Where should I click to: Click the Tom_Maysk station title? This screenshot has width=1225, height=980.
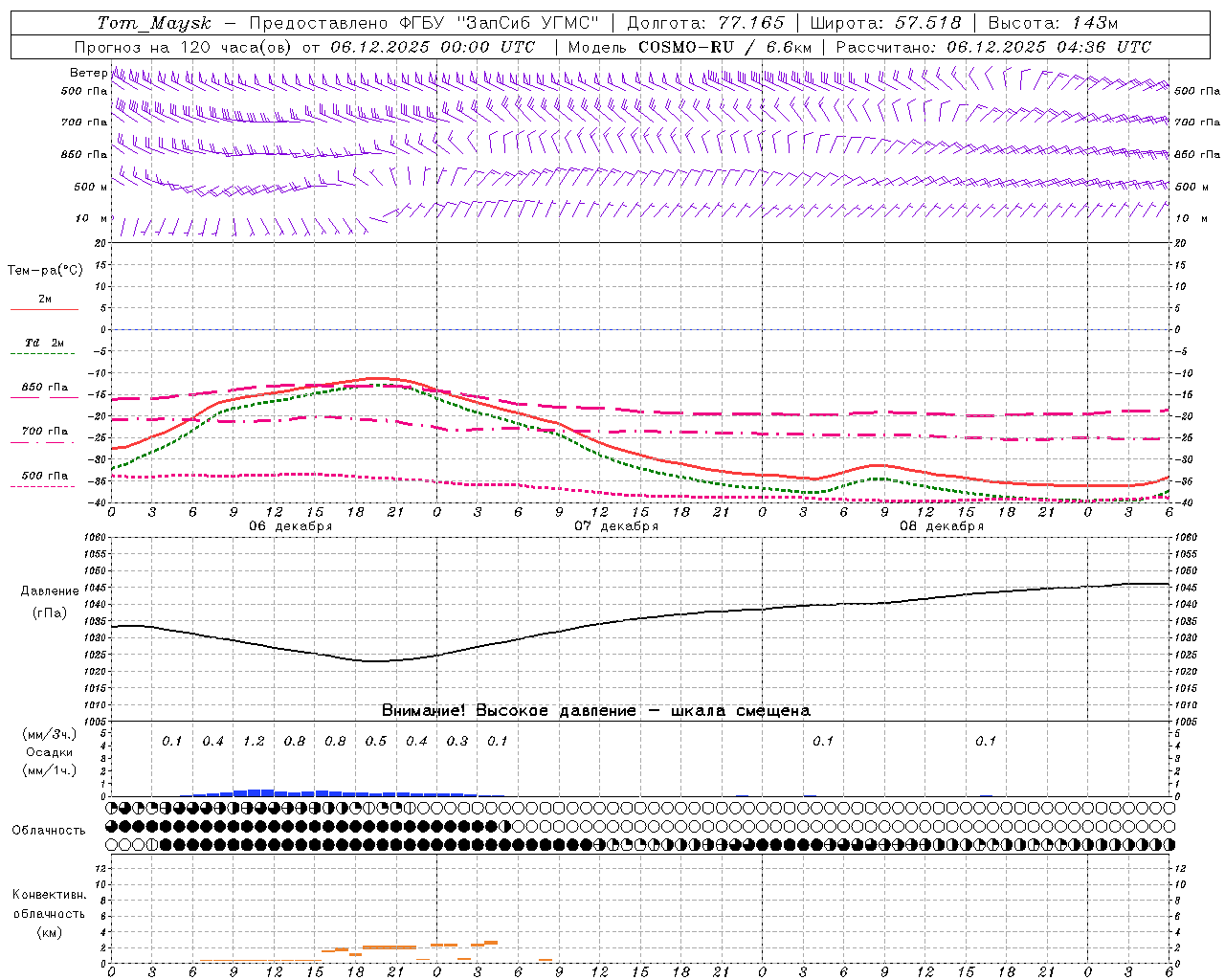(x=154, y=23)
